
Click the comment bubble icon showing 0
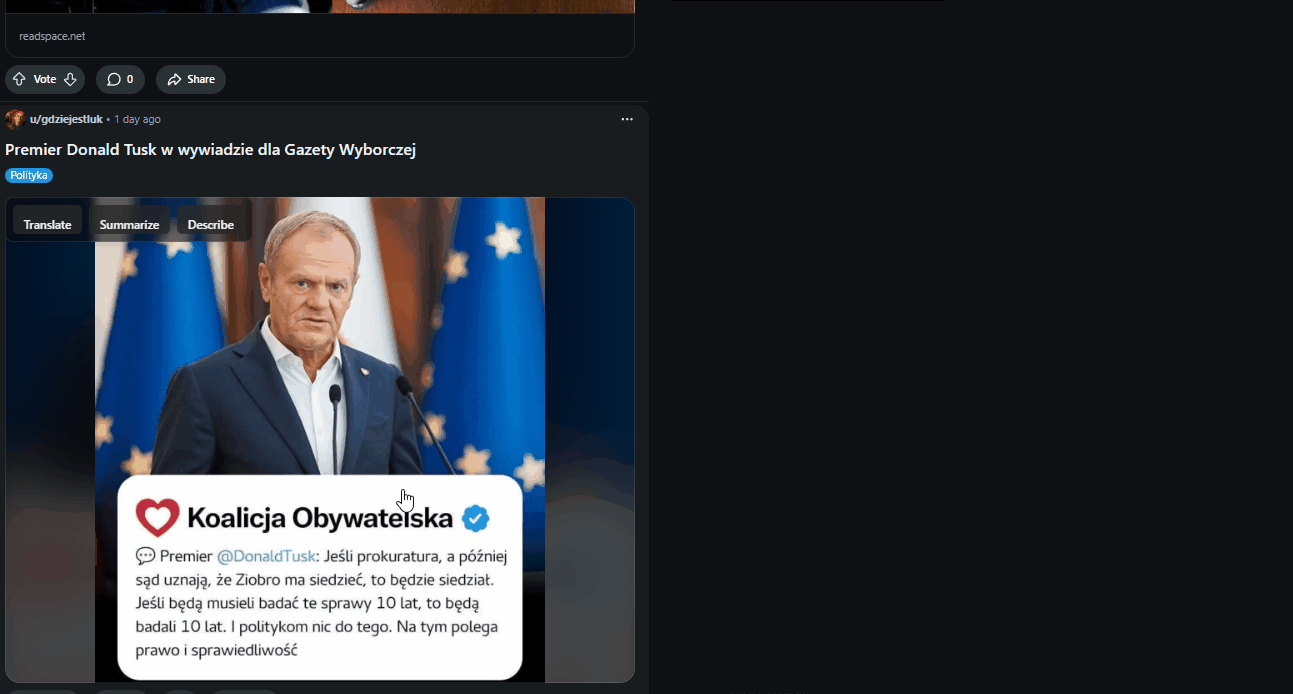click(114, 79)
